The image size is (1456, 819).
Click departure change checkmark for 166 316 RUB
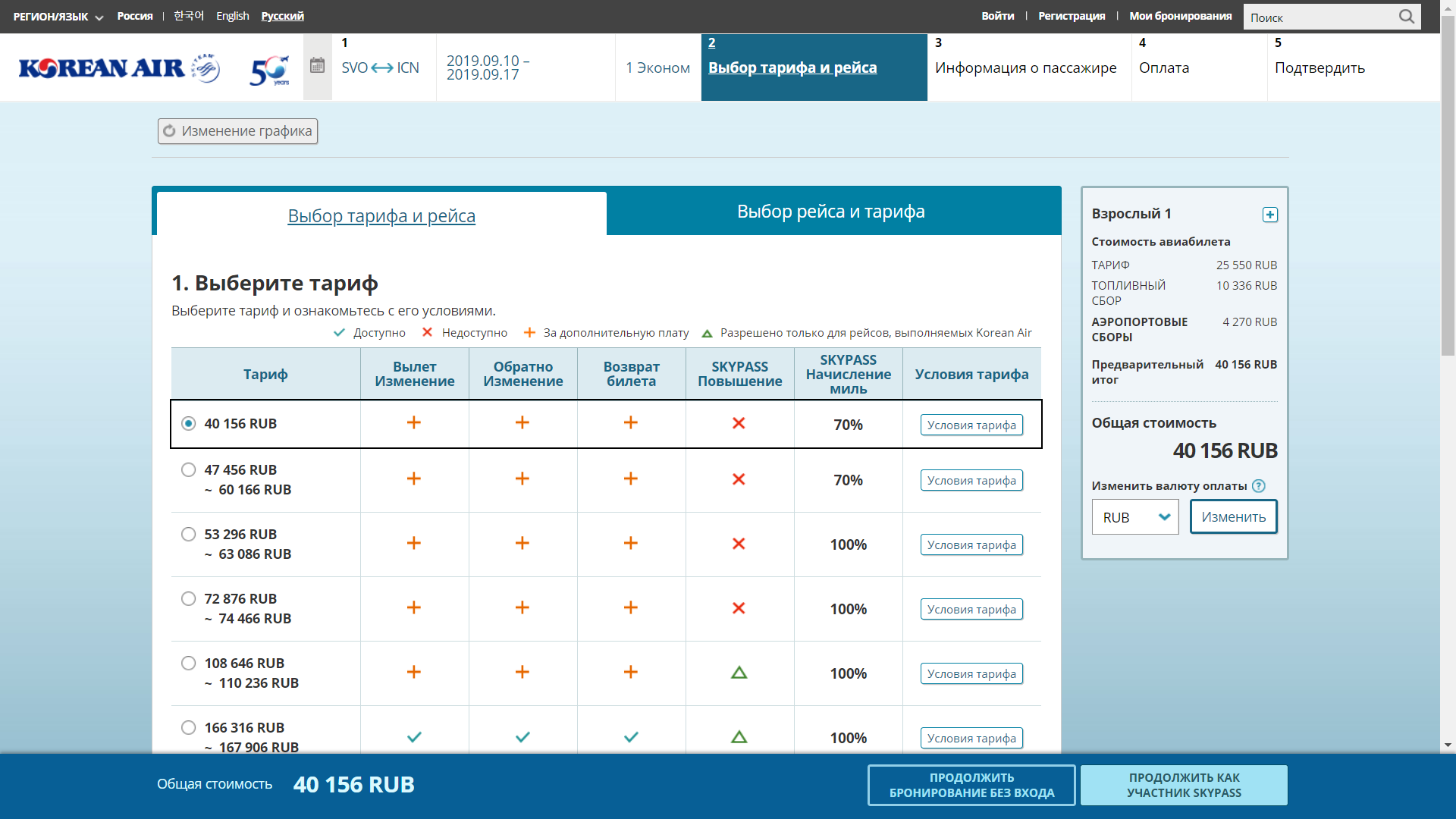(414, 737)
